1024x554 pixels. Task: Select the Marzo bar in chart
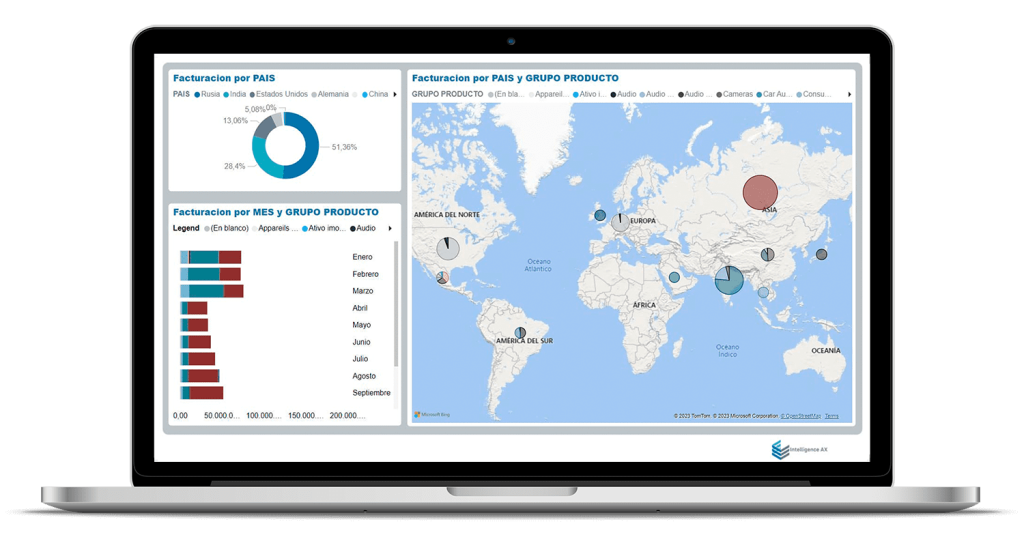click(x=212, y=291)
